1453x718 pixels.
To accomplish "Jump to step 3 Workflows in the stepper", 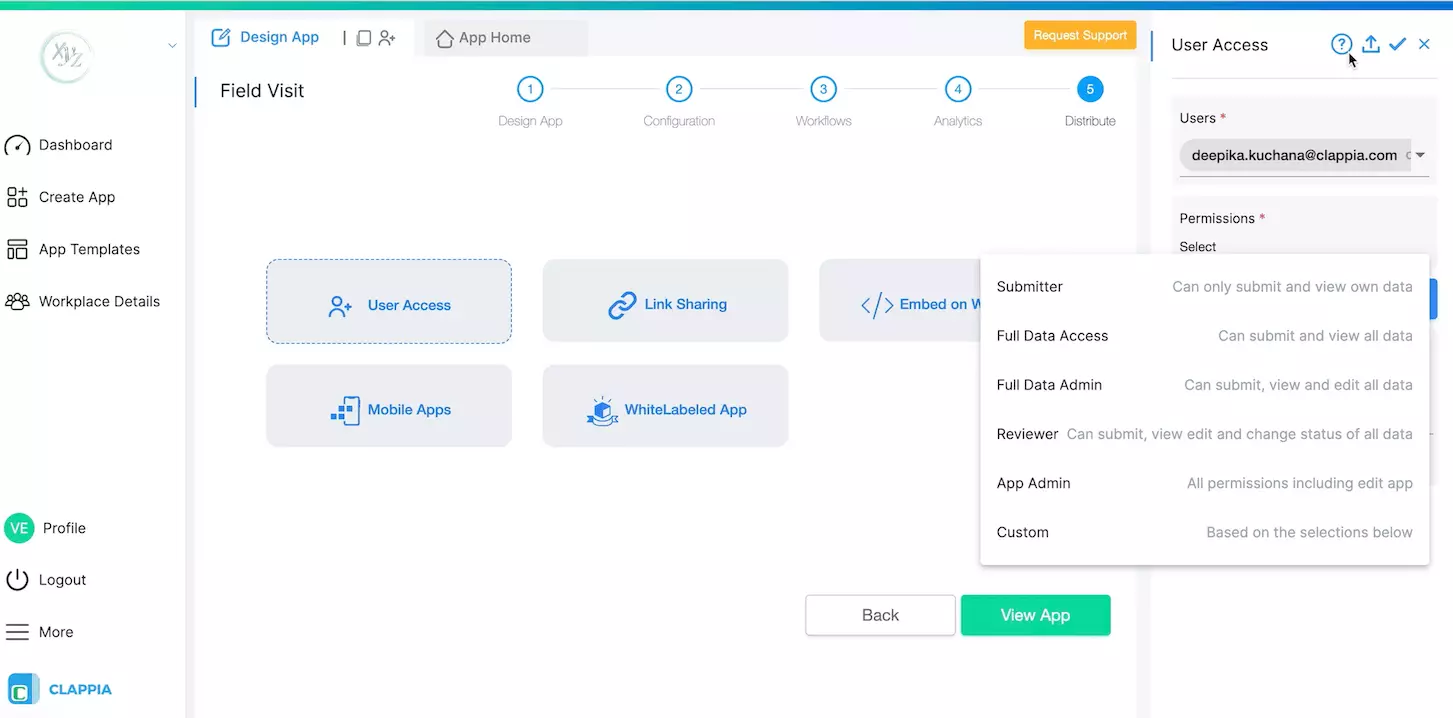I will [x=822, y=90].
